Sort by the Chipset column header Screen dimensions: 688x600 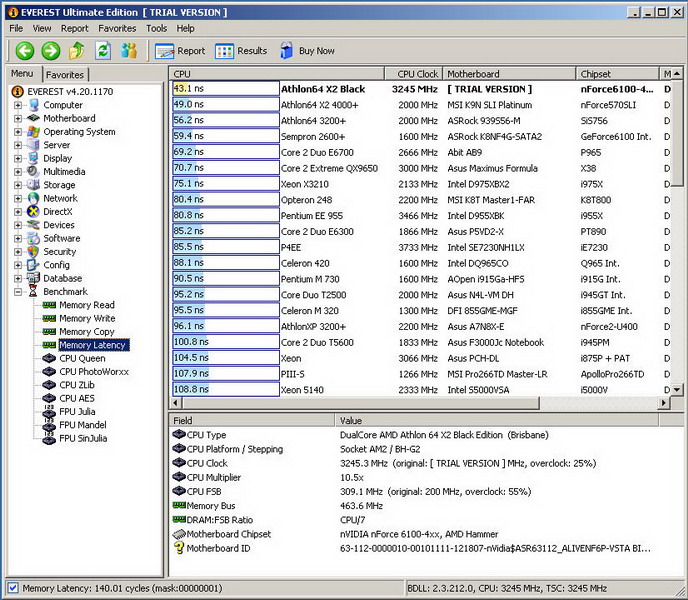pos(618,74)
